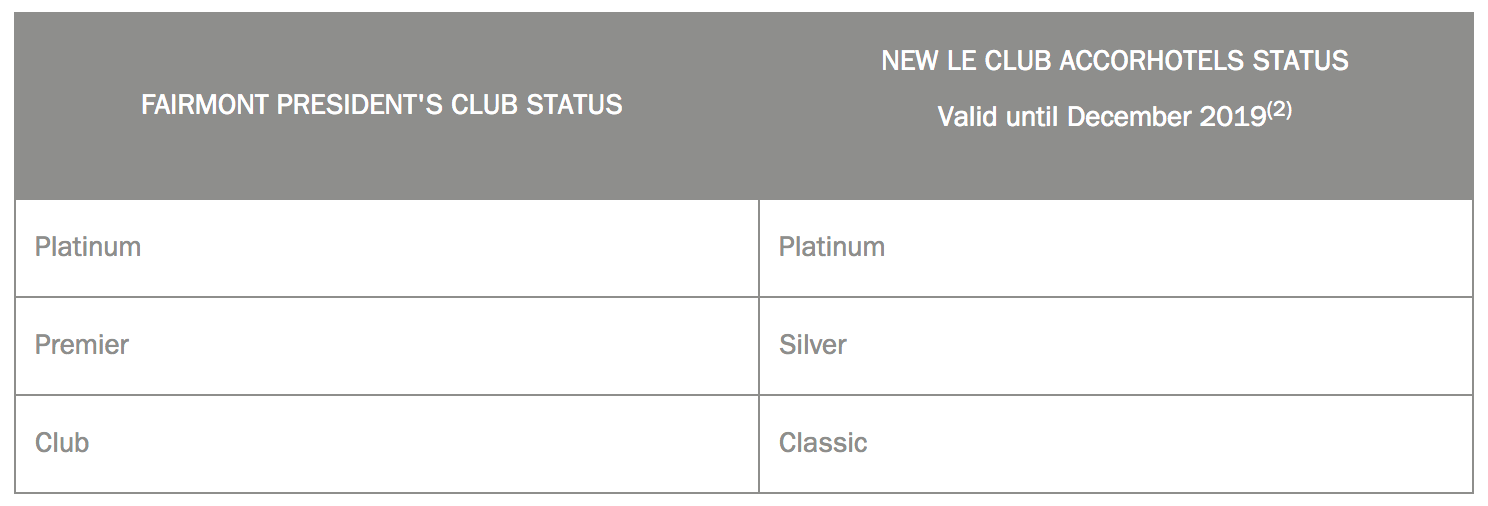Click the 'Valid until December 2019' text
Viewport: 1488px width, 506px height.
click(1102, 117)
